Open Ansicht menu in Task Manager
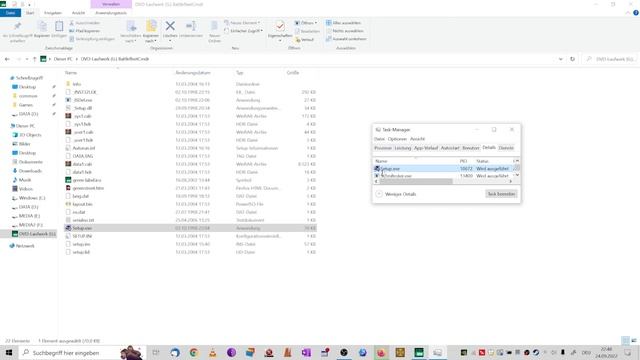640x360 pixels. coord(418,139)
